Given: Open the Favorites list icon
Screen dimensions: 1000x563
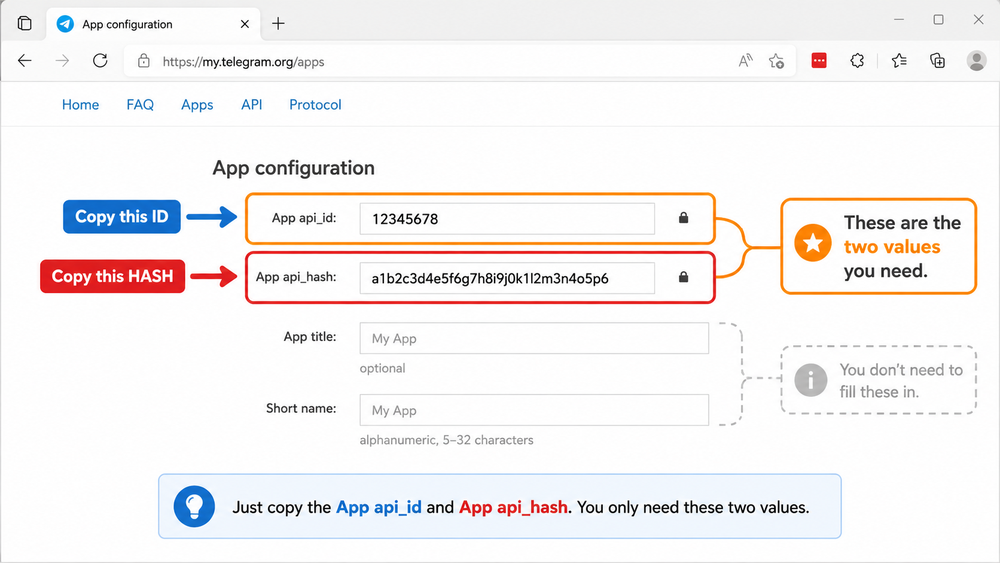Looking at the screenshot, I should [x=899, y=61].
